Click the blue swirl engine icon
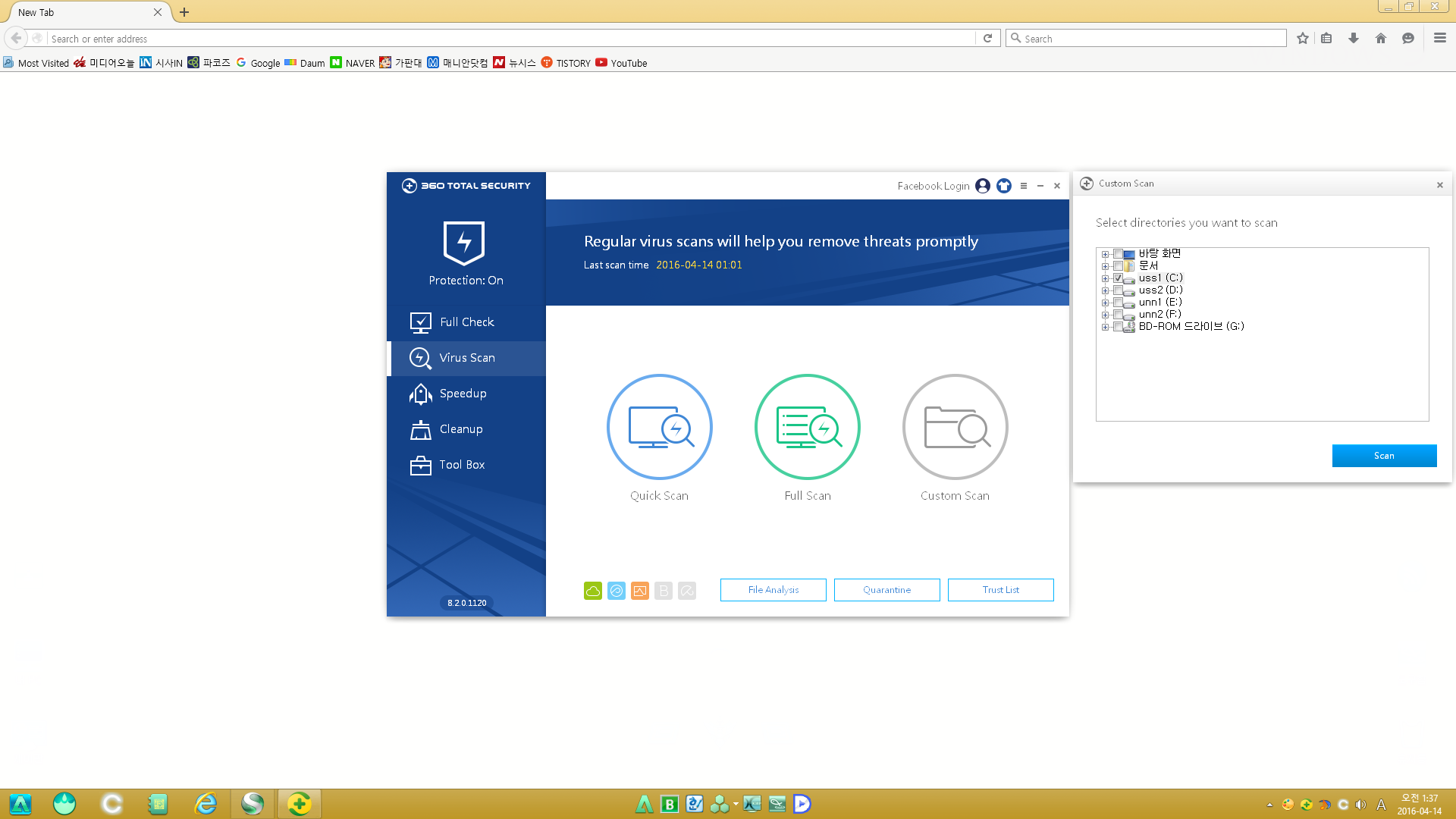The width and height of the screenshot is (1456, 819). tap(617, 591)
